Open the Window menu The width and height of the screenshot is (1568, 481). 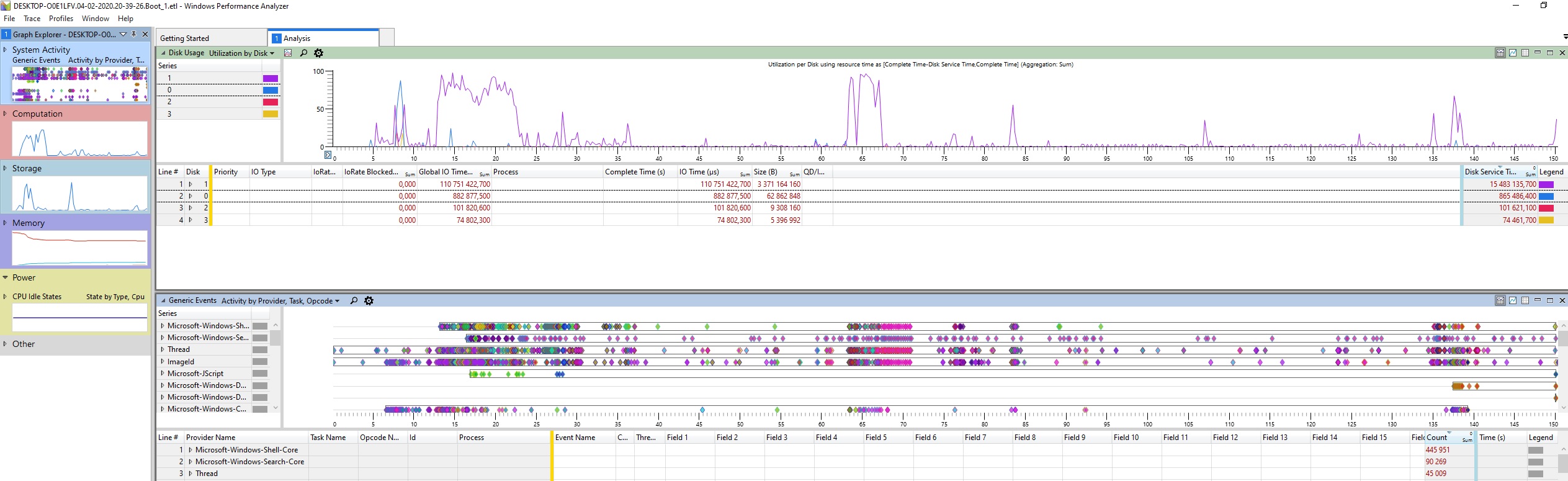tap(96, 19)
